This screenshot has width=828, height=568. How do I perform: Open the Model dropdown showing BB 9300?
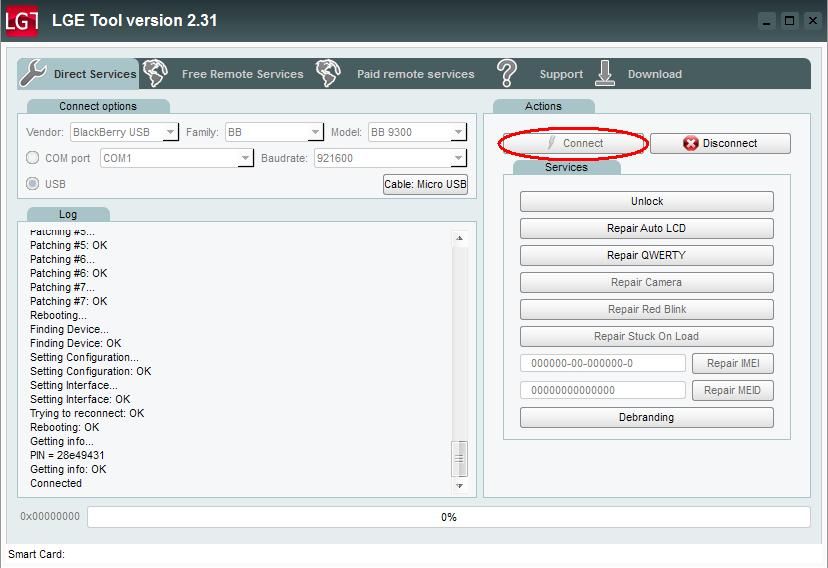(x=417, y=132)
